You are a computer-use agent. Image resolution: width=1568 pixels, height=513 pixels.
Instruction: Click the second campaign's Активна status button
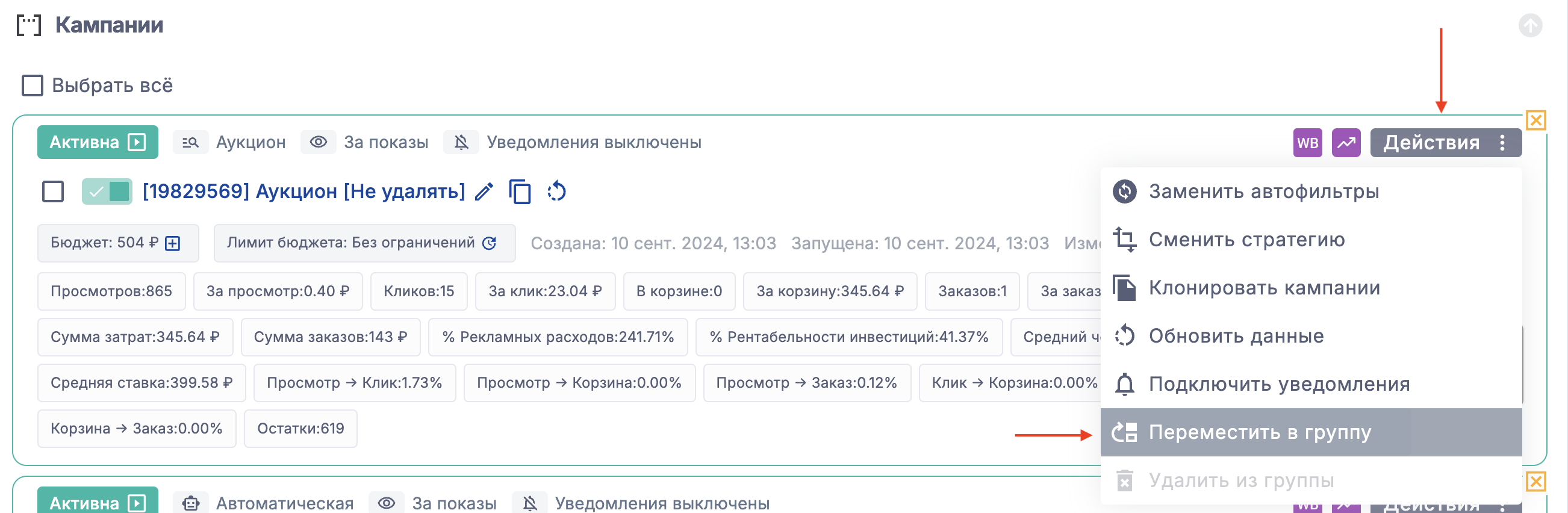pyautogui.click(x=98, y=503)
